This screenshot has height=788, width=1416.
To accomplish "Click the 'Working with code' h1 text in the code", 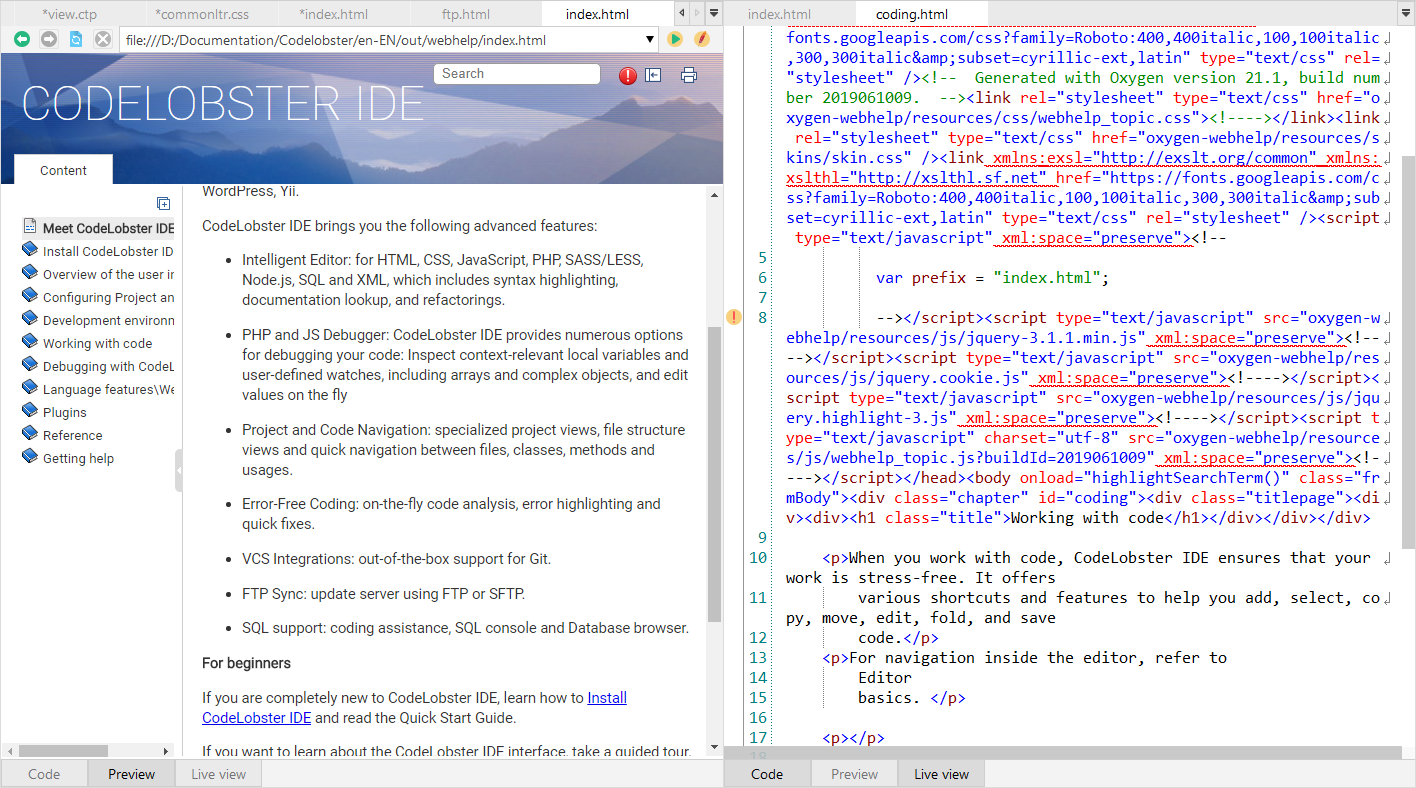I will pyautogui.click(x=1088, y=518).
